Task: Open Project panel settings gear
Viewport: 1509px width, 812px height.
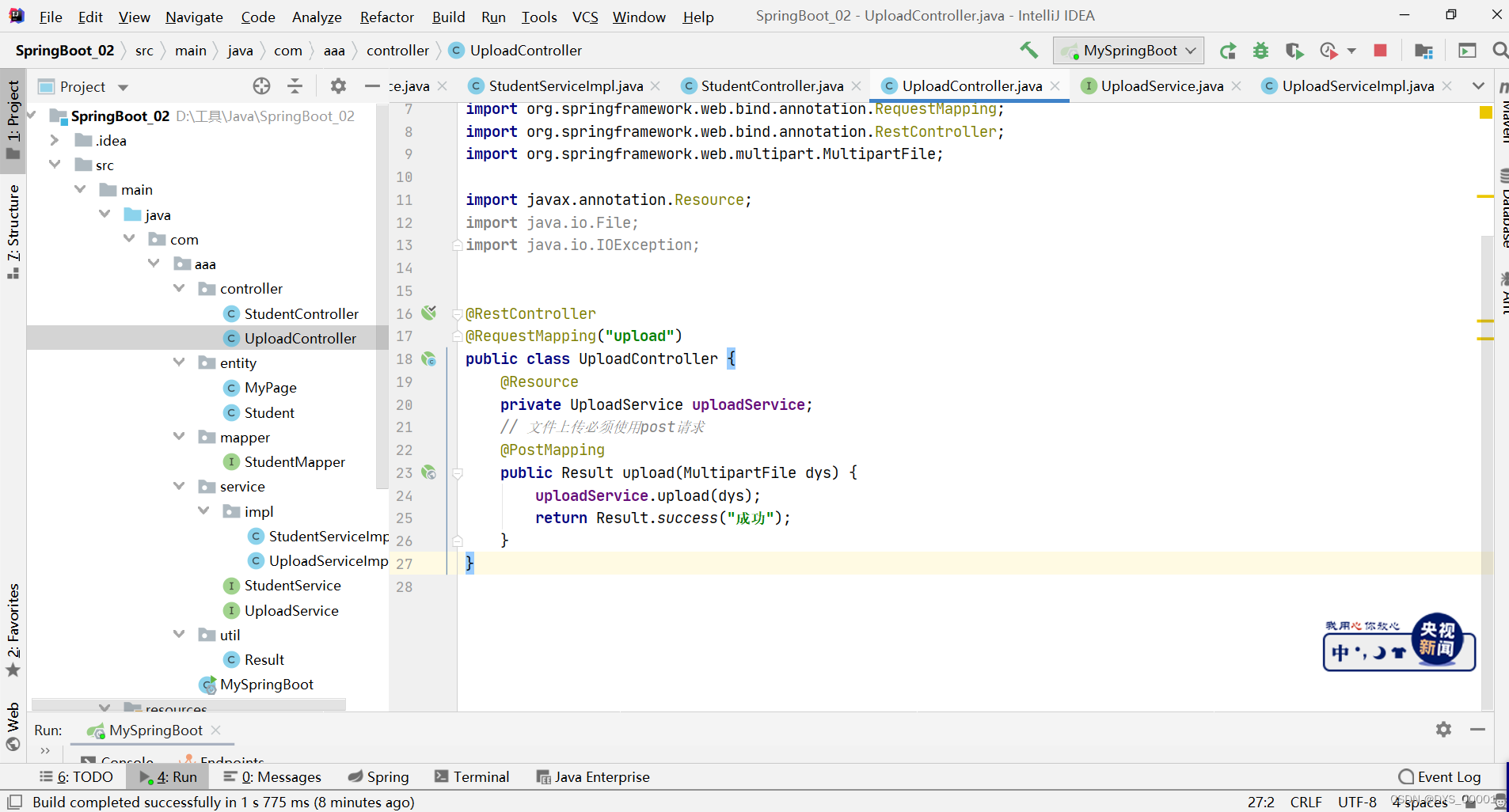Action: 338,86
